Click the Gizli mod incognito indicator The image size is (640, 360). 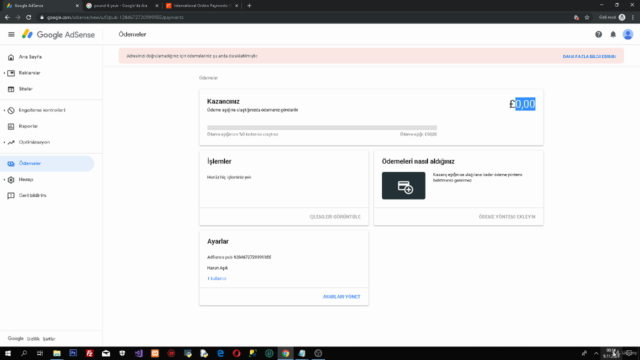click(x=611, y=18)
